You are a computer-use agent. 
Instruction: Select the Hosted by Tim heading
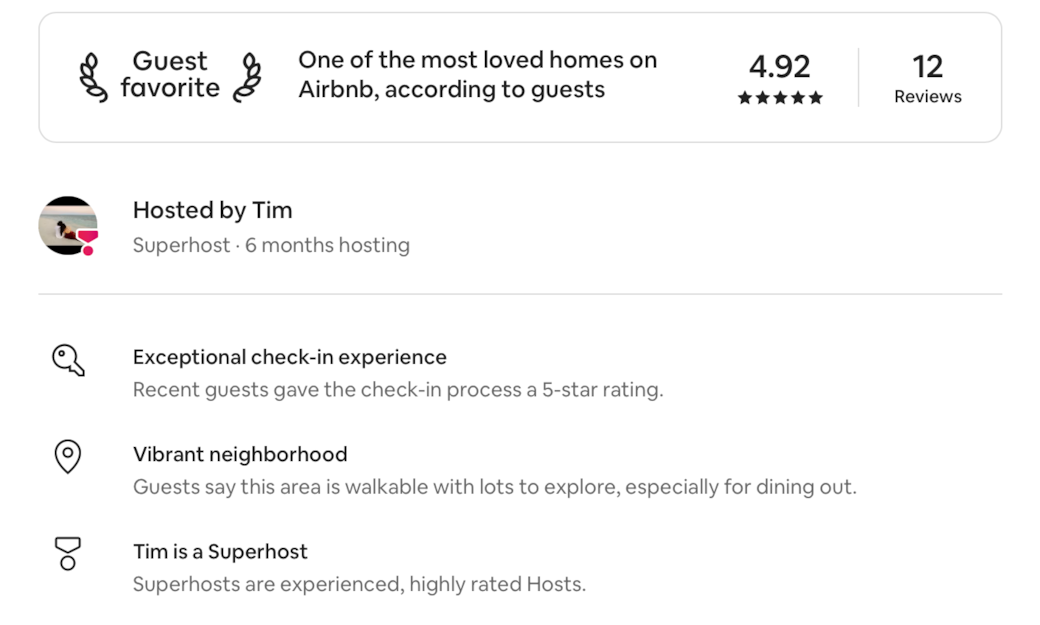[213, 210]
